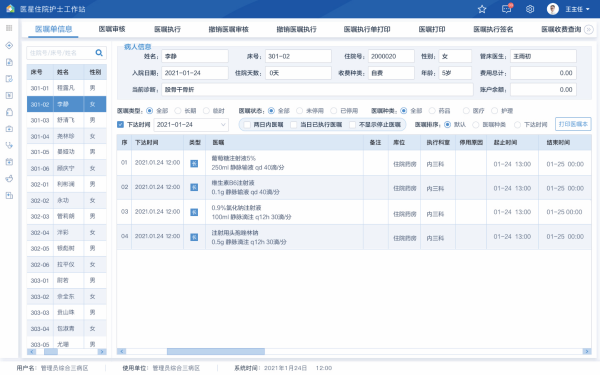Open the settings gear icon in header
The width and height of the screenshot is (600, 375).
tap(530, 9)
